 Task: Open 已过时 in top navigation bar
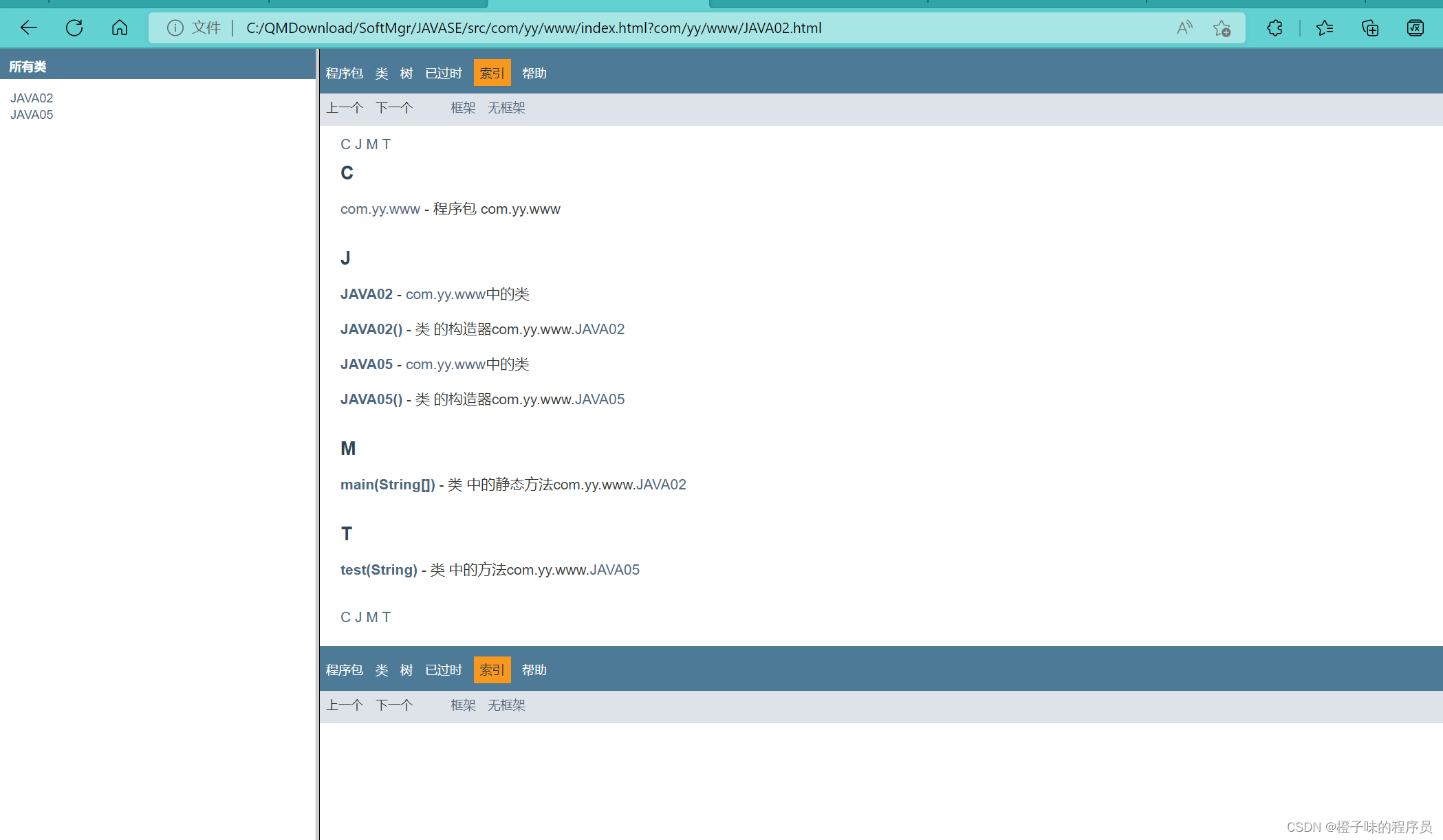[x=444, y=74]
